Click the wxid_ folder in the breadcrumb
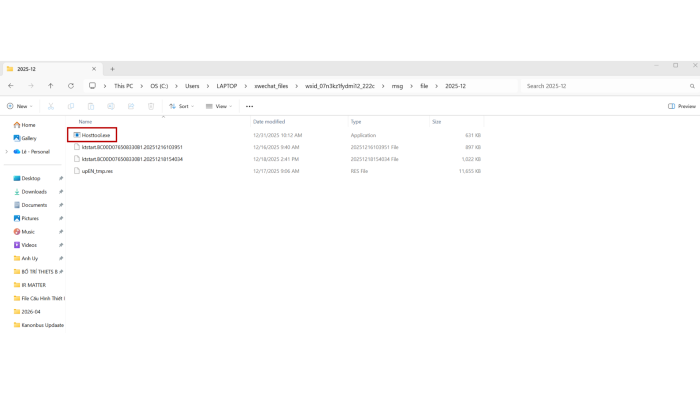The image size is (700, 394). coord(340,86)
